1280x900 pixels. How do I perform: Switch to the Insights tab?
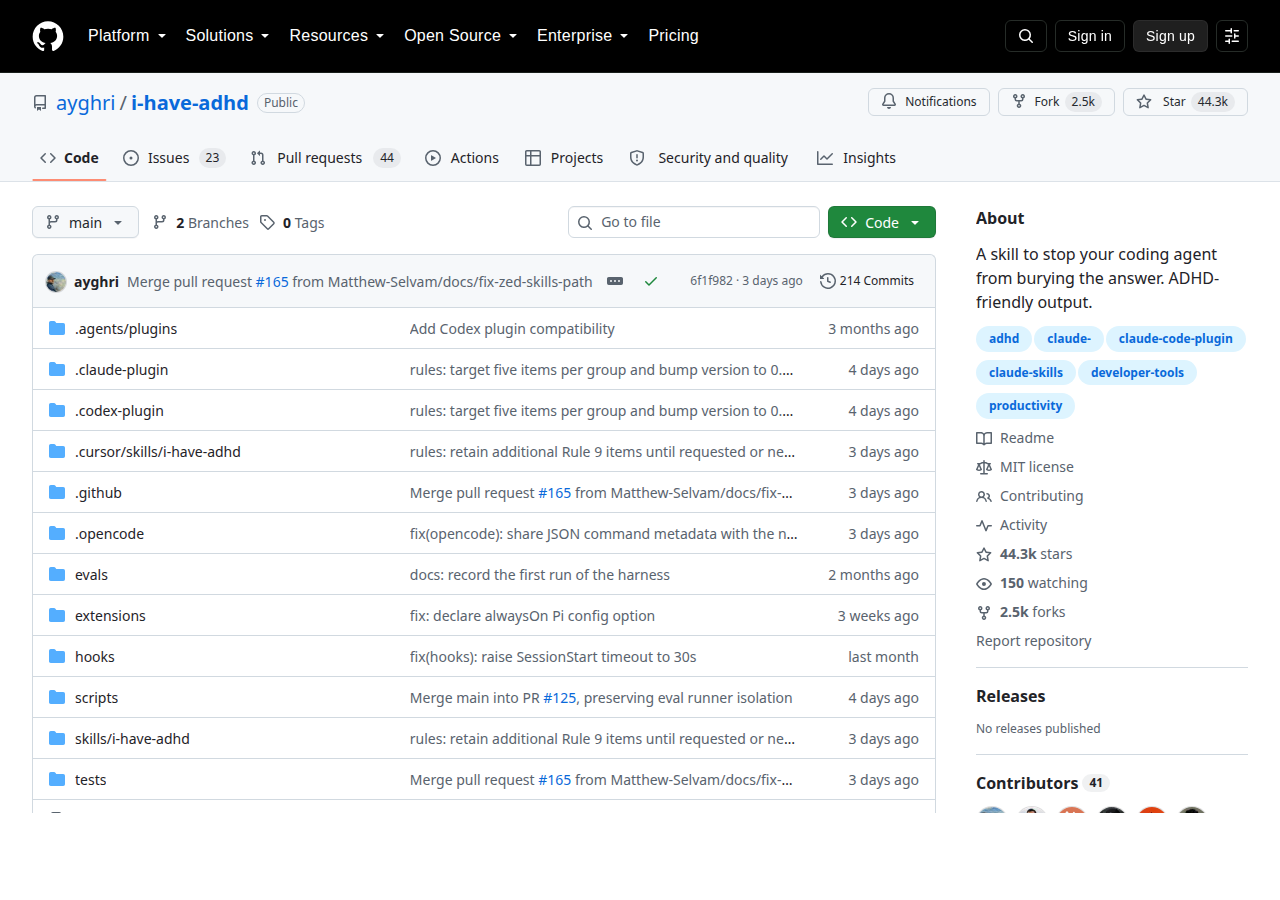click(x=856, y=158)
